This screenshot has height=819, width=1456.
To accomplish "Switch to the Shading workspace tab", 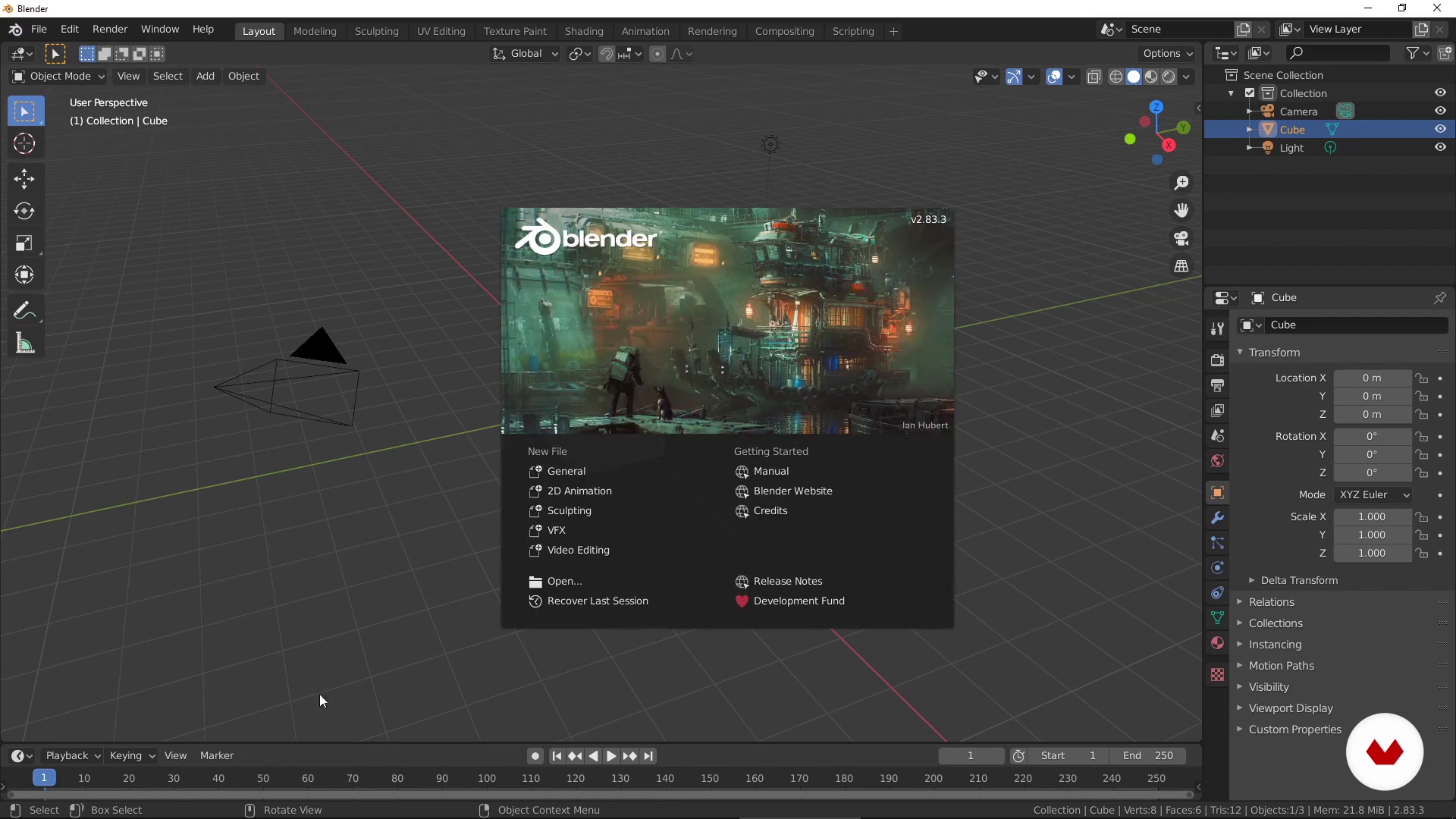I will click(x=584, y=31).
